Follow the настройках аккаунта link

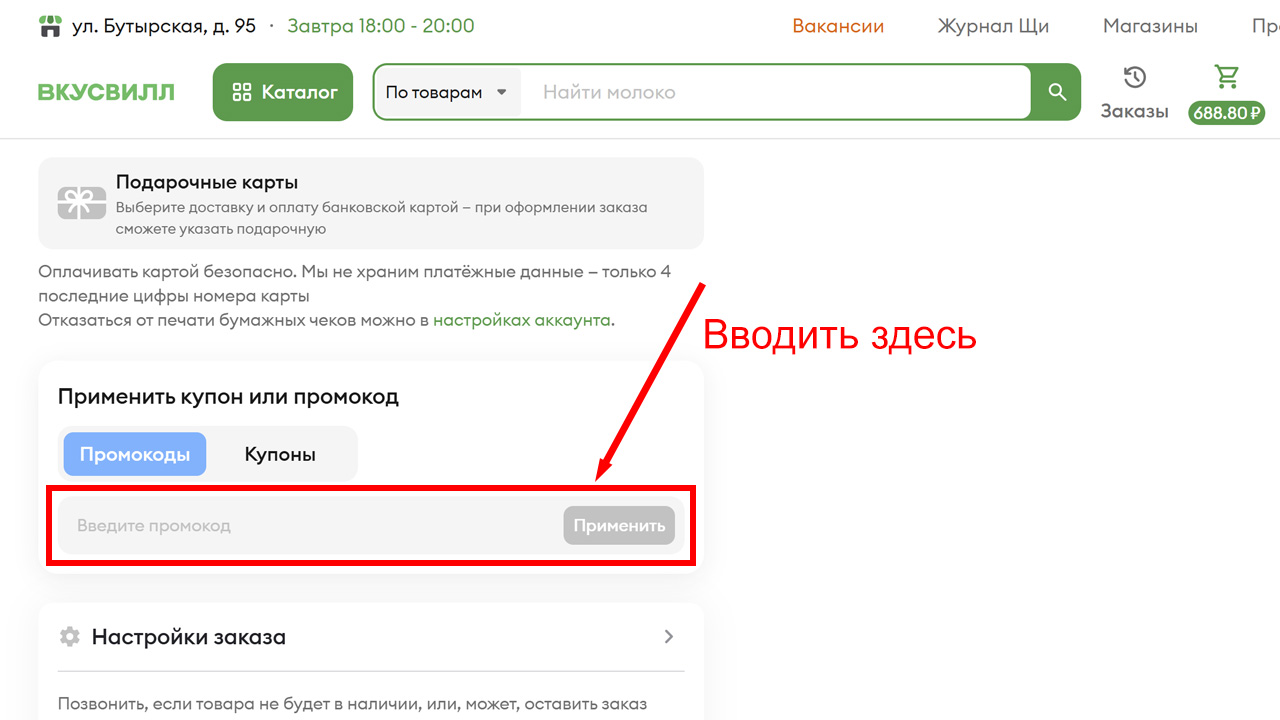[x=522, y=320]
